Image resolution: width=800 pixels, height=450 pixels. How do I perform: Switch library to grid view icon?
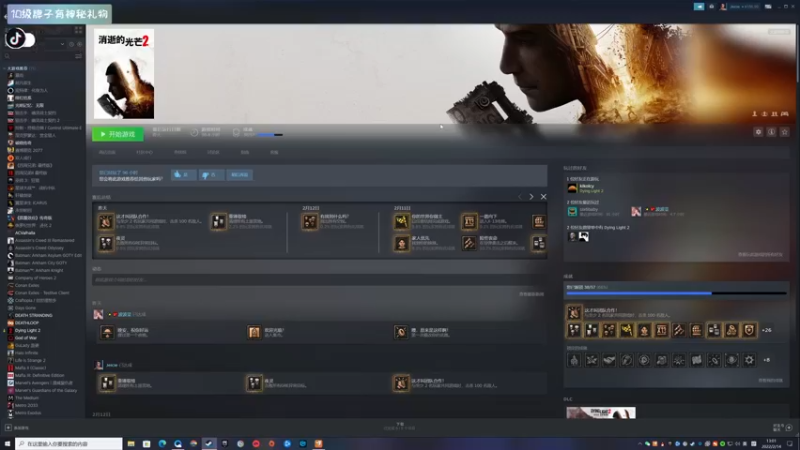(x=79, y=30)
